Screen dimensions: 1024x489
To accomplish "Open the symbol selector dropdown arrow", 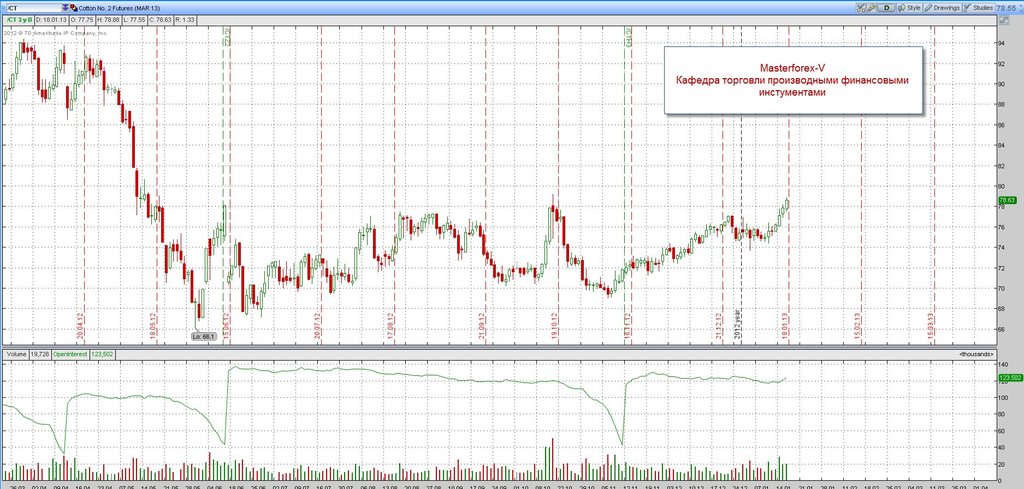I will [63, 8].
